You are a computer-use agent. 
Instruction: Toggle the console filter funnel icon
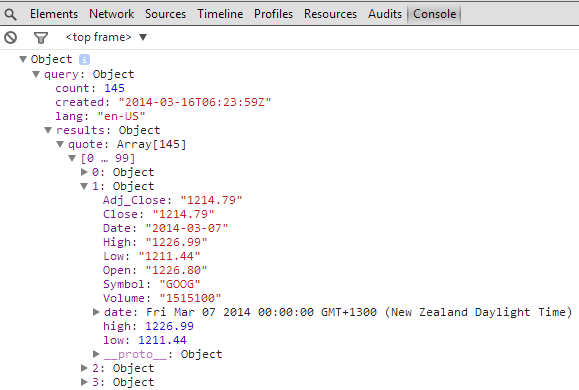(41, 38)
